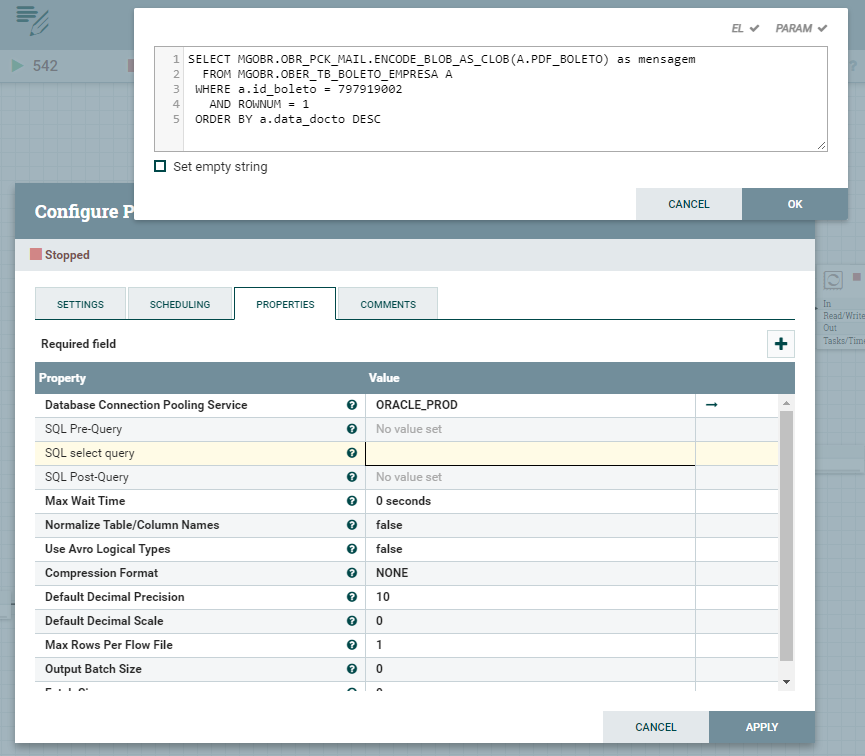The image size is (865, 756).
Task: Click help icon for Output Batch Size
Action: pyautogui.click(x=351, y=669)
